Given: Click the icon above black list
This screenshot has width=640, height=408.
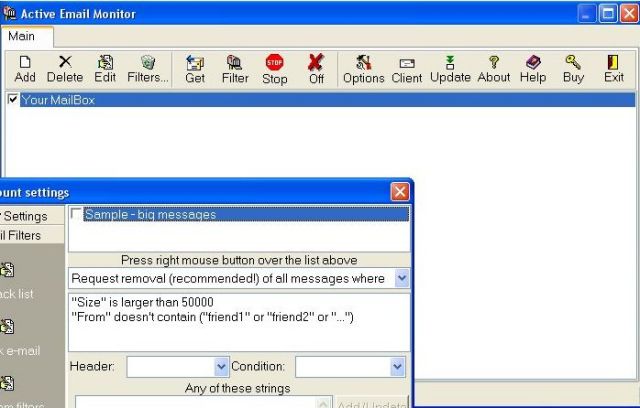Looking at the screenshot, I should [7, 269].
